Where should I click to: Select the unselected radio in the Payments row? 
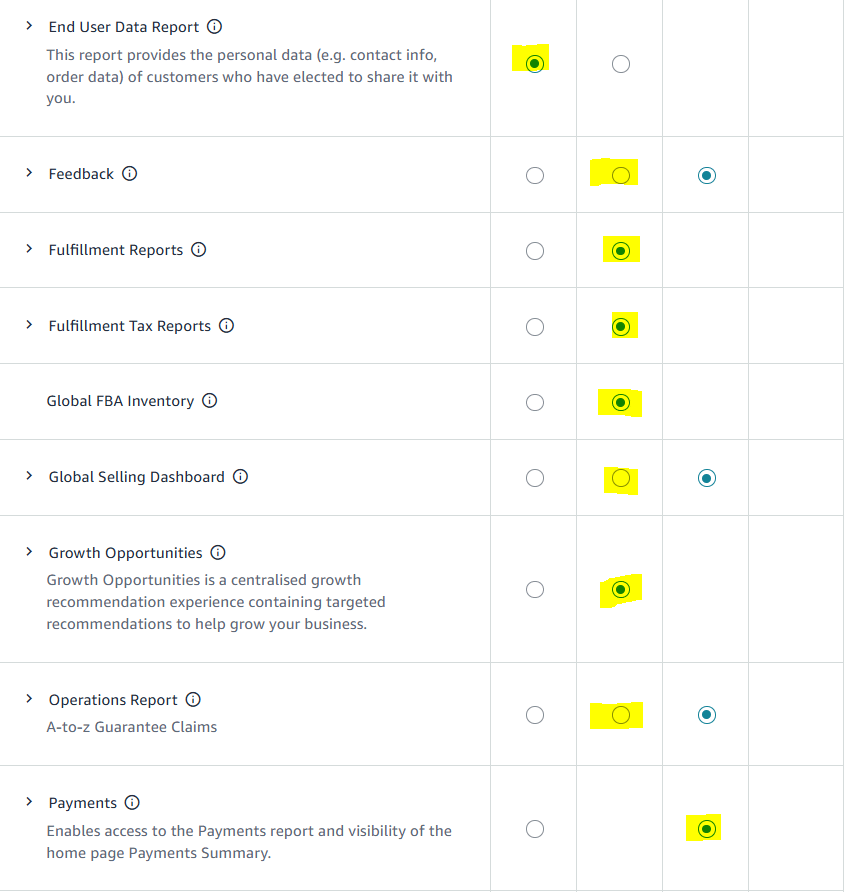(535, 829)
